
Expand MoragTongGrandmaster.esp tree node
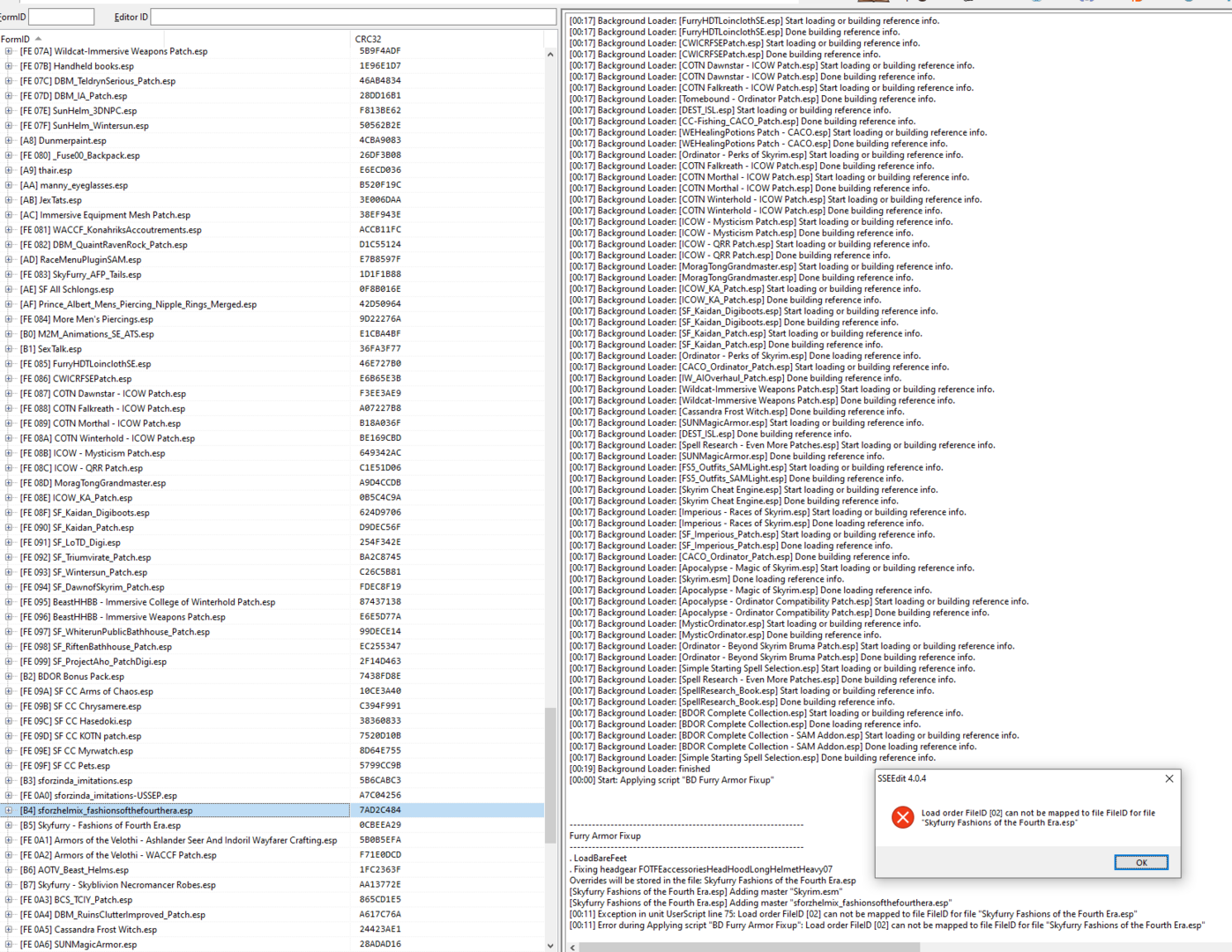coord(9,483)
